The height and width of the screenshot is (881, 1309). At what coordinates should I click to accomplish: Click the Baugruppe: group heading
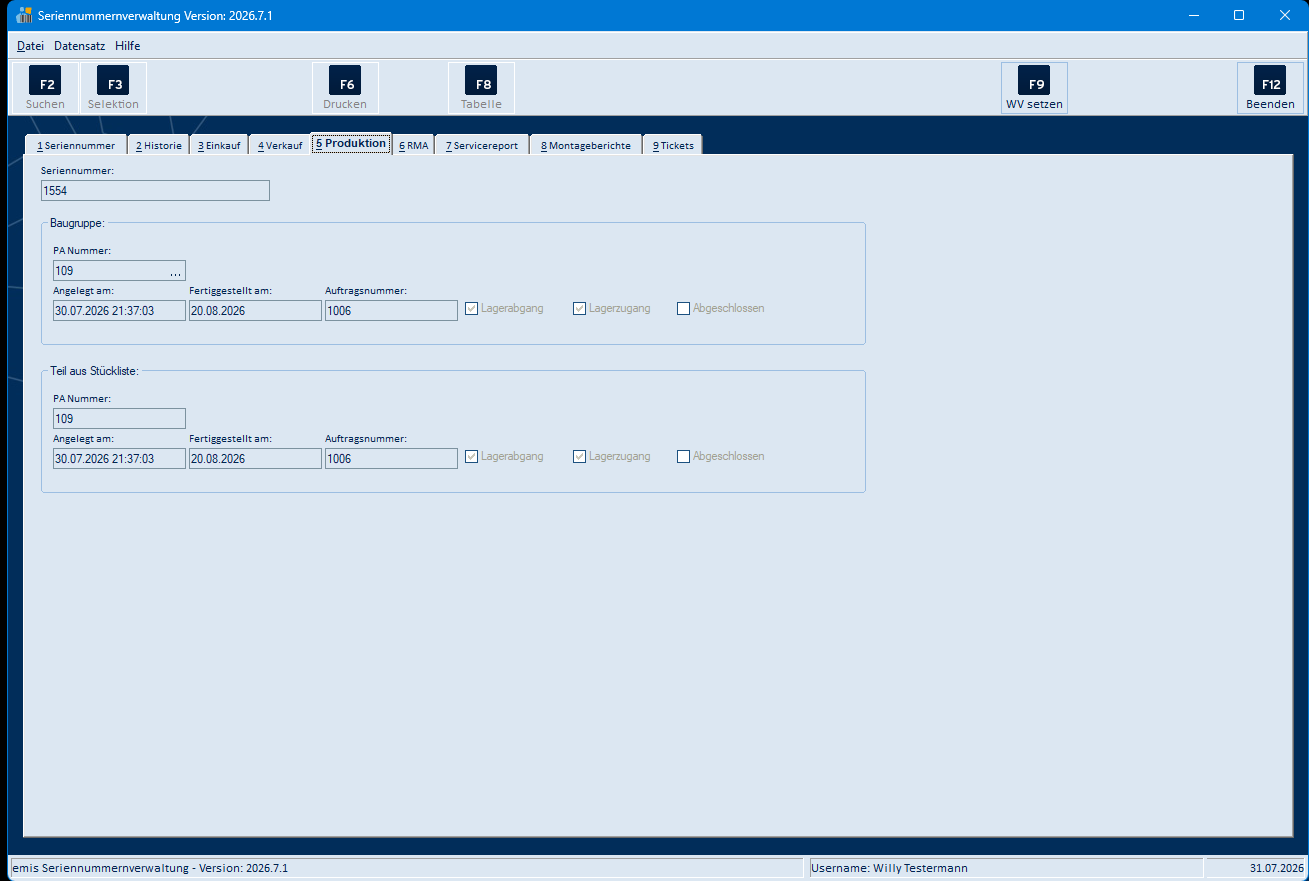pos(77,223)
